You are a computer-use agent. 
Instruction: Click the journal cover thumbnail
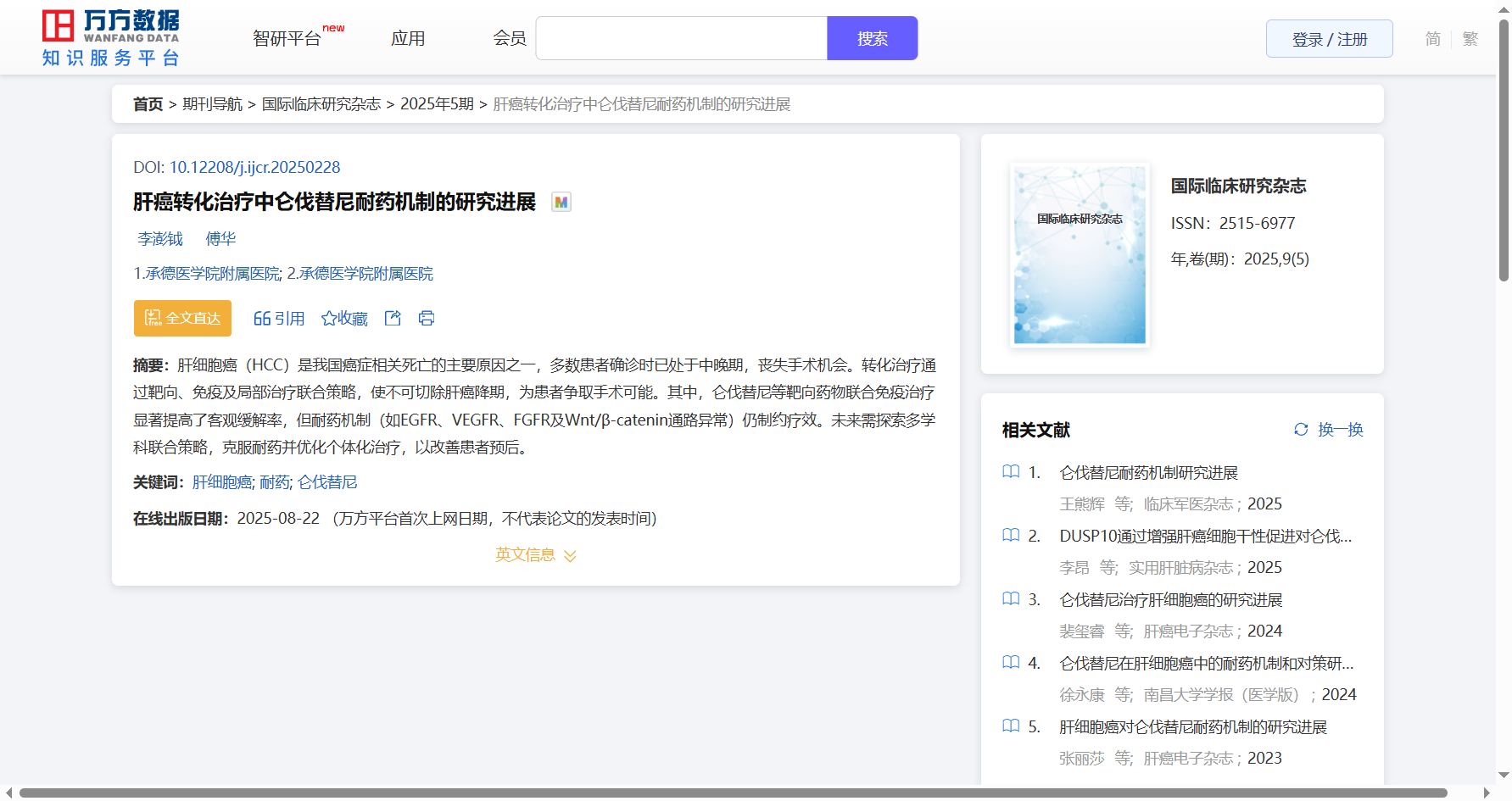click(x=1080, y=255)
